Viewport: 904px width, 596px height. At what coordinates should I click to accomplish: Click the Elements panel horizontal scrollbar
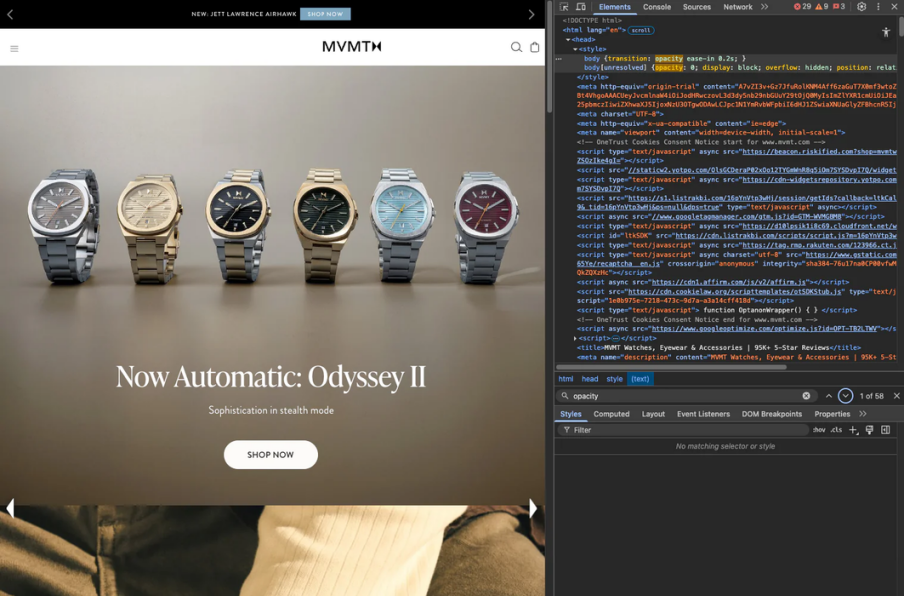pyautogui.click(x=671, y=367)
